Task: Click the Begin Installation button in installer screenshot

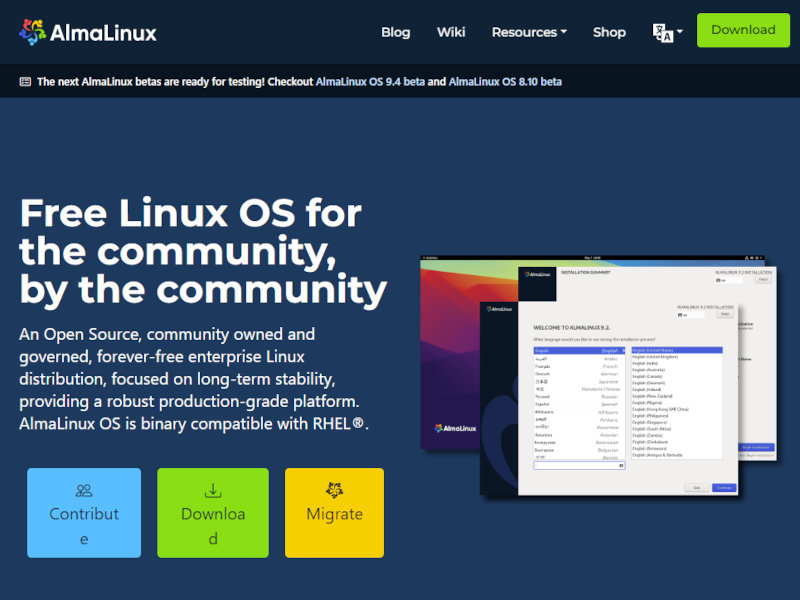Action: coord(755,447)
